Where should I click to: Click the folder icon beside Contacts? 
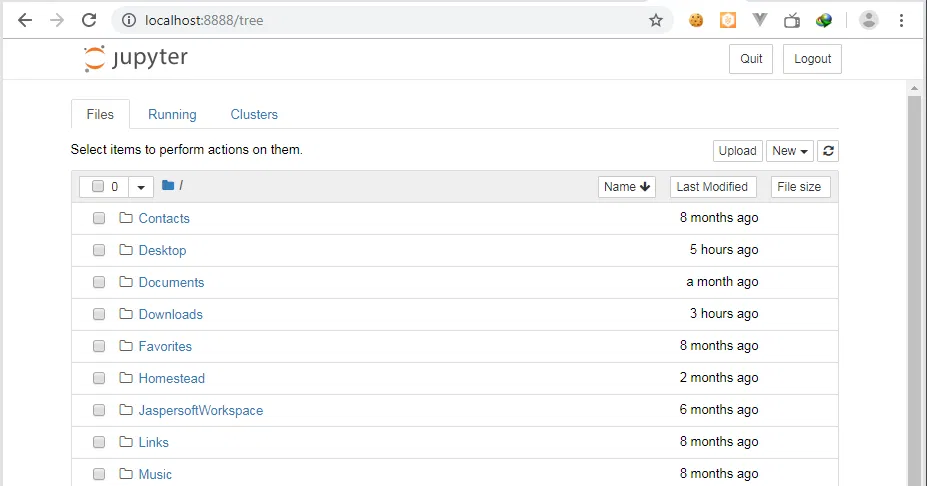pos(125,218)
